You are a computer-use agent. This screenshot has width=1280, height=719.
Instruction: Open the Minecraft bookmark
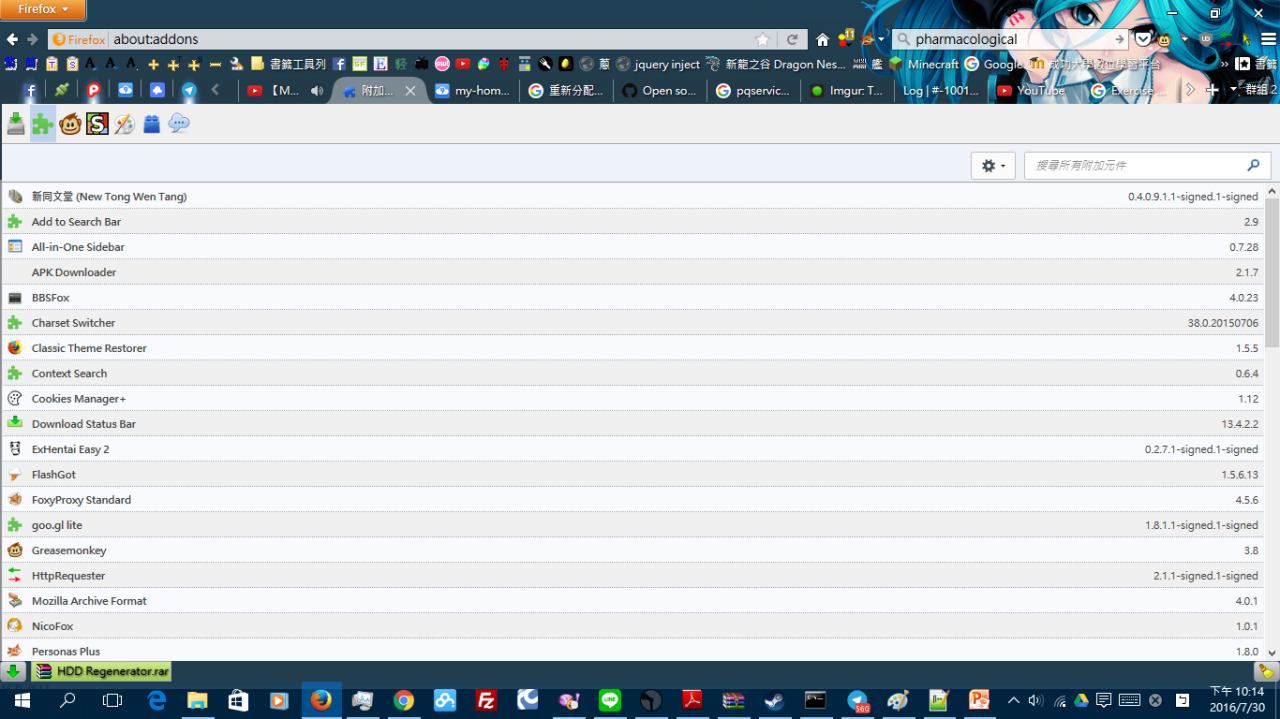[x=924, y=64]
